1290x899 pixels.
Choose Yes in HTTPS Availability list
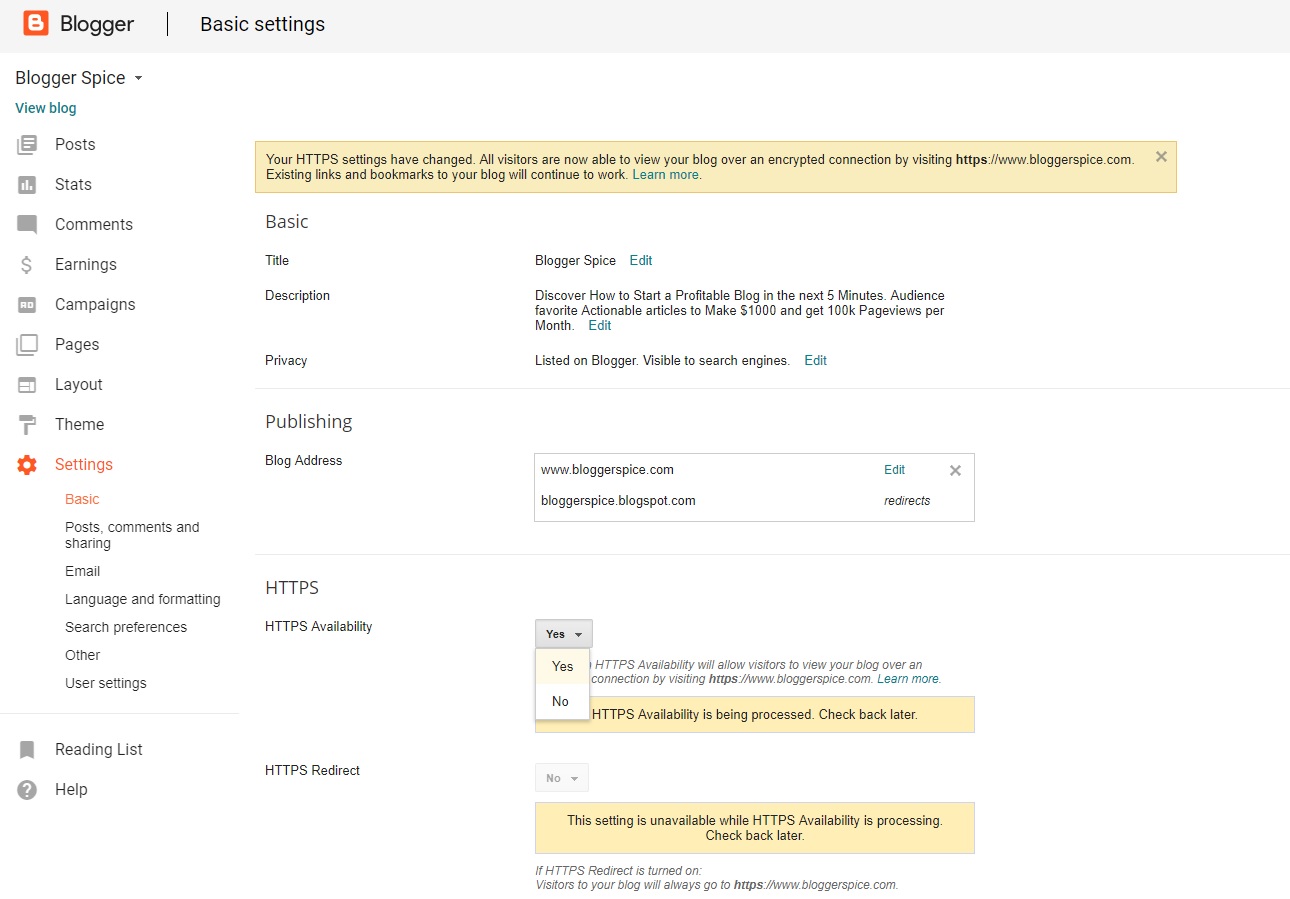[x=562, y=666]
